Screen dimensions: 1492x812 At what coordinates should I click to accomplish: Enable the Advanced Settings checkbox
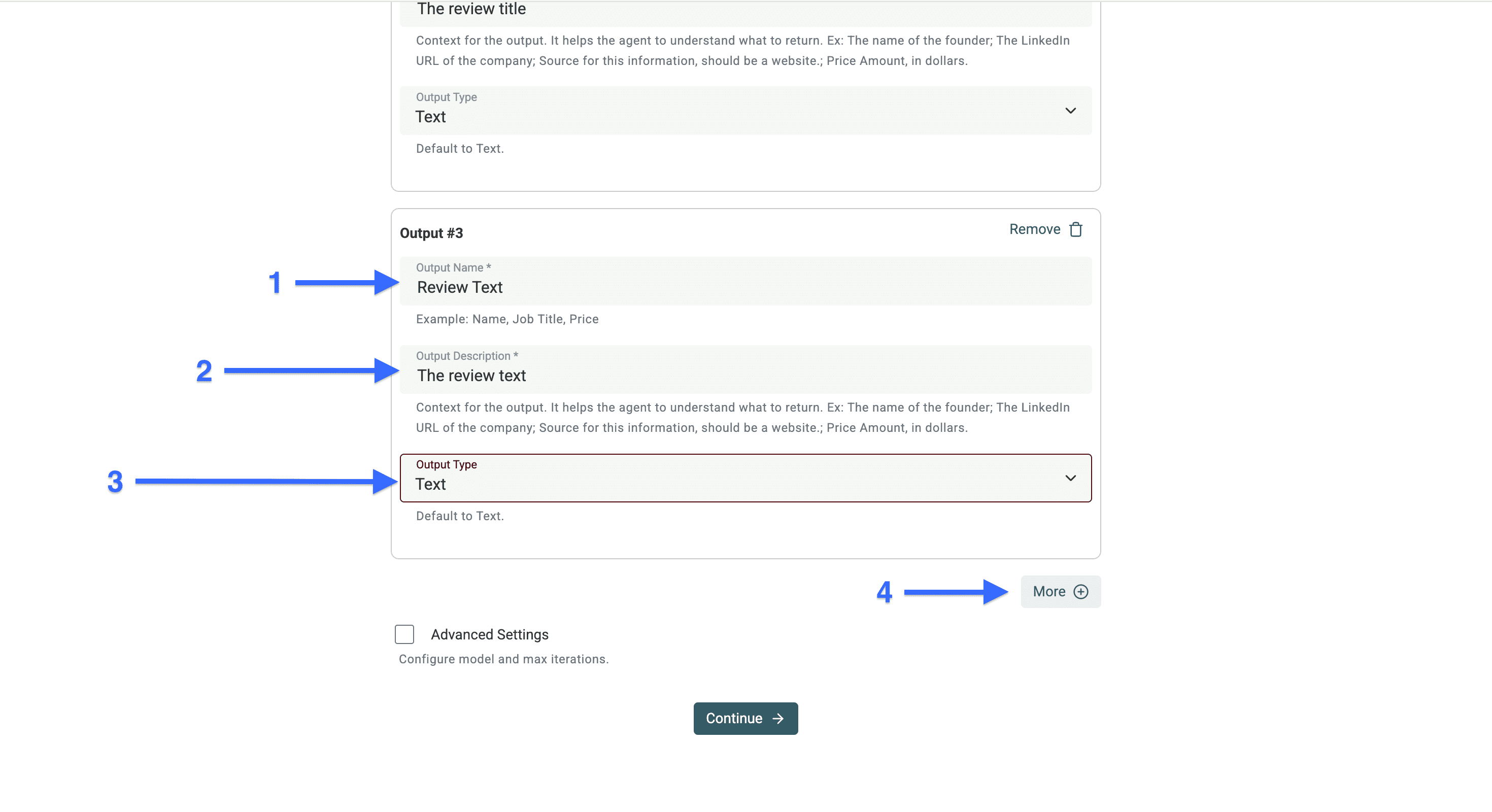click(x=404, y=634)
